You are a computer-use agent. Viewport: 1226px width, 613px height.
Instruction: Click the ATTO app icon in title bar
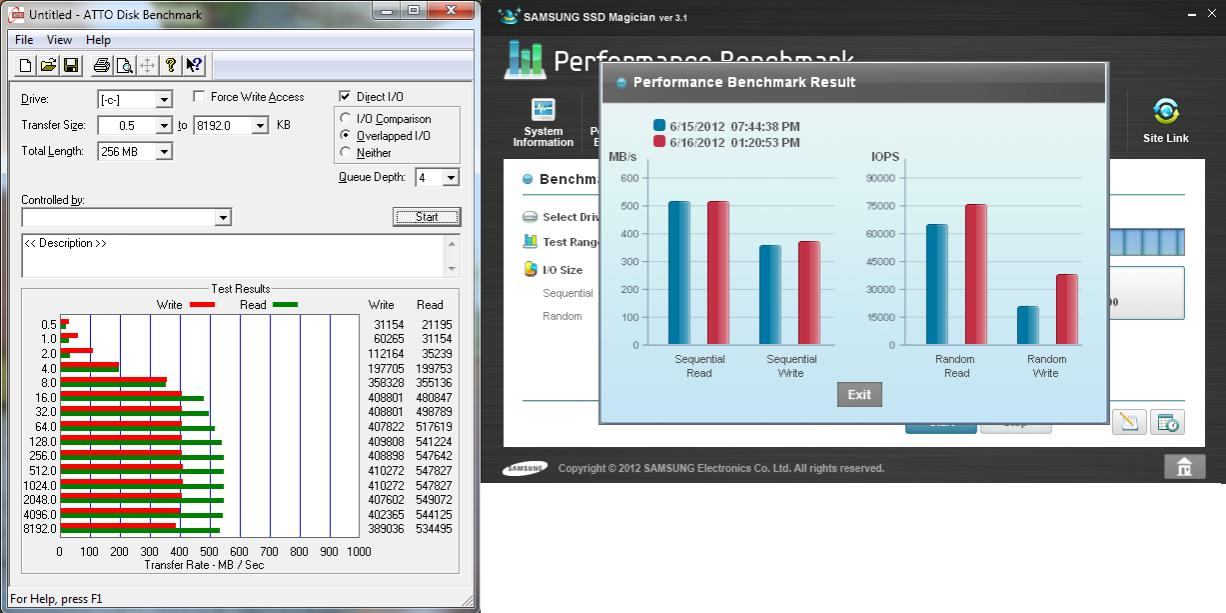click(x=16, y=15)
